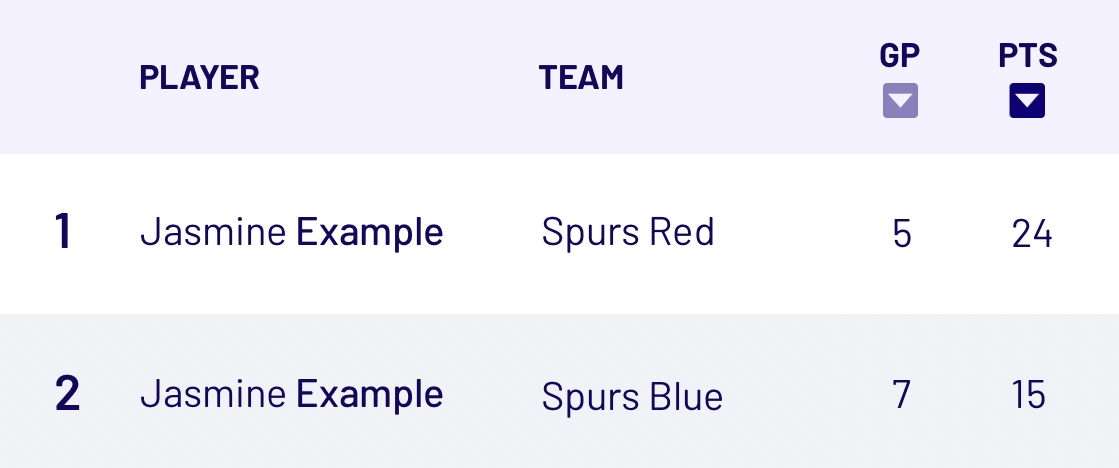This screenshot has height=468, width=1119.
Task: Click surname Example in the Spurs Red row
Action: click(370, 233)
